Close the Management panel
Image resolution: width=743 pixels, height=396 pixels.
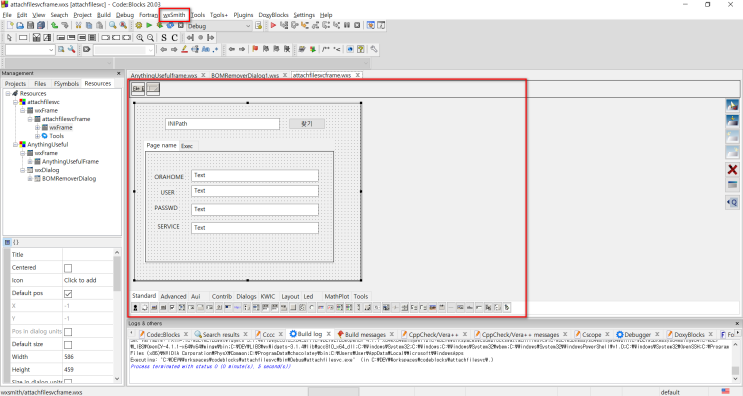click(x=118, y=73)
